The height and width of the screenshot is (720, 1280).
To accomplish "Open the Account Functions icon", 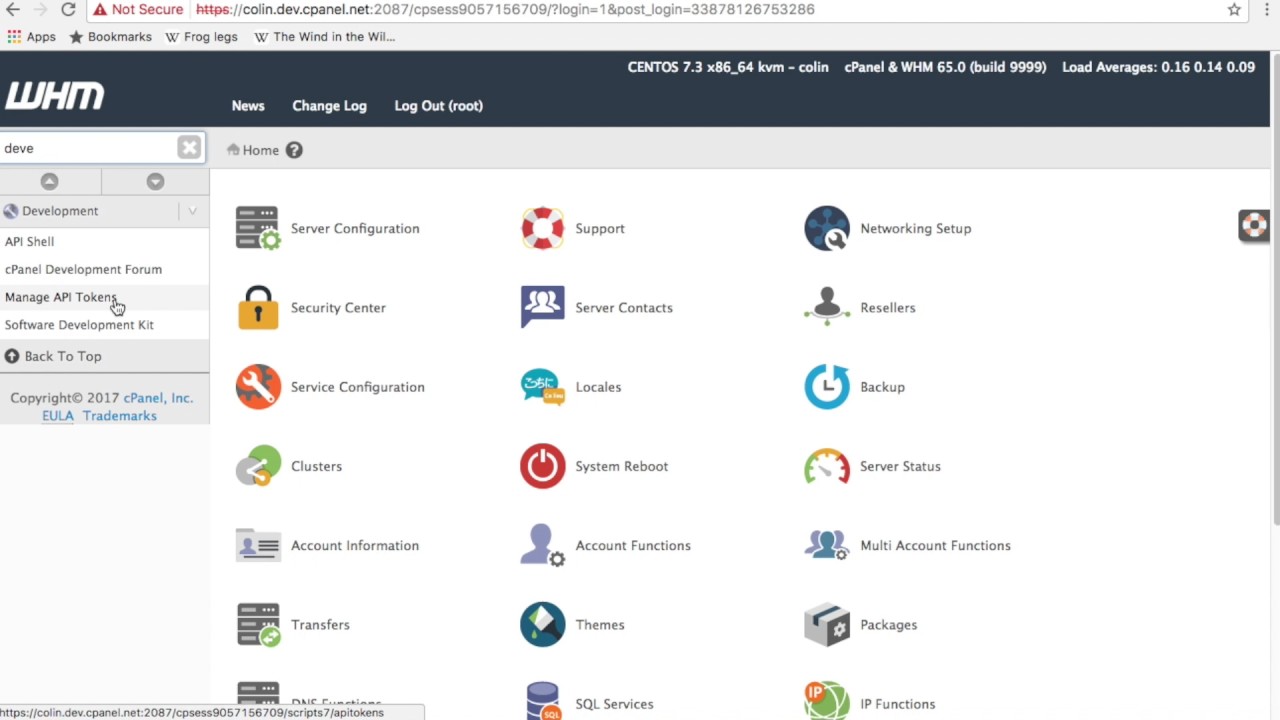I will 542,545.
